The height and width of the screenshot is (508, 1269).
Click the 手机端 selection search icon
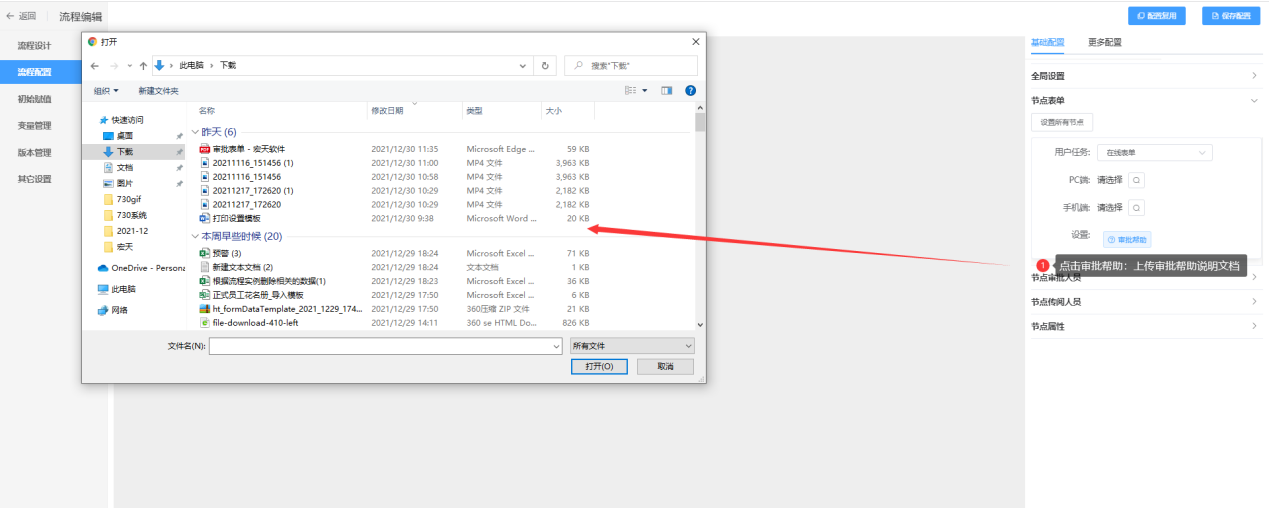pos(1137,208)
